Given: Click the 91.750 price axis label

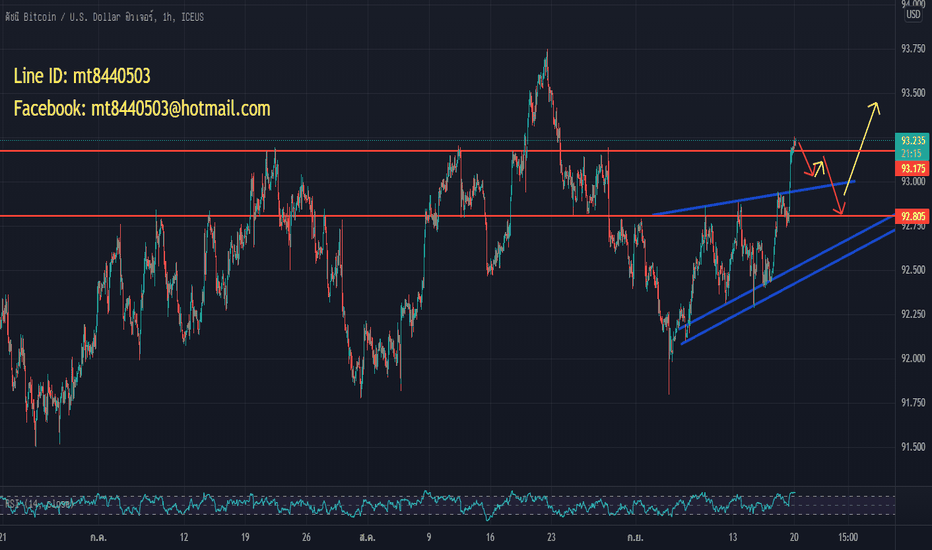Looking at the screenshot, I should [913, 403].
